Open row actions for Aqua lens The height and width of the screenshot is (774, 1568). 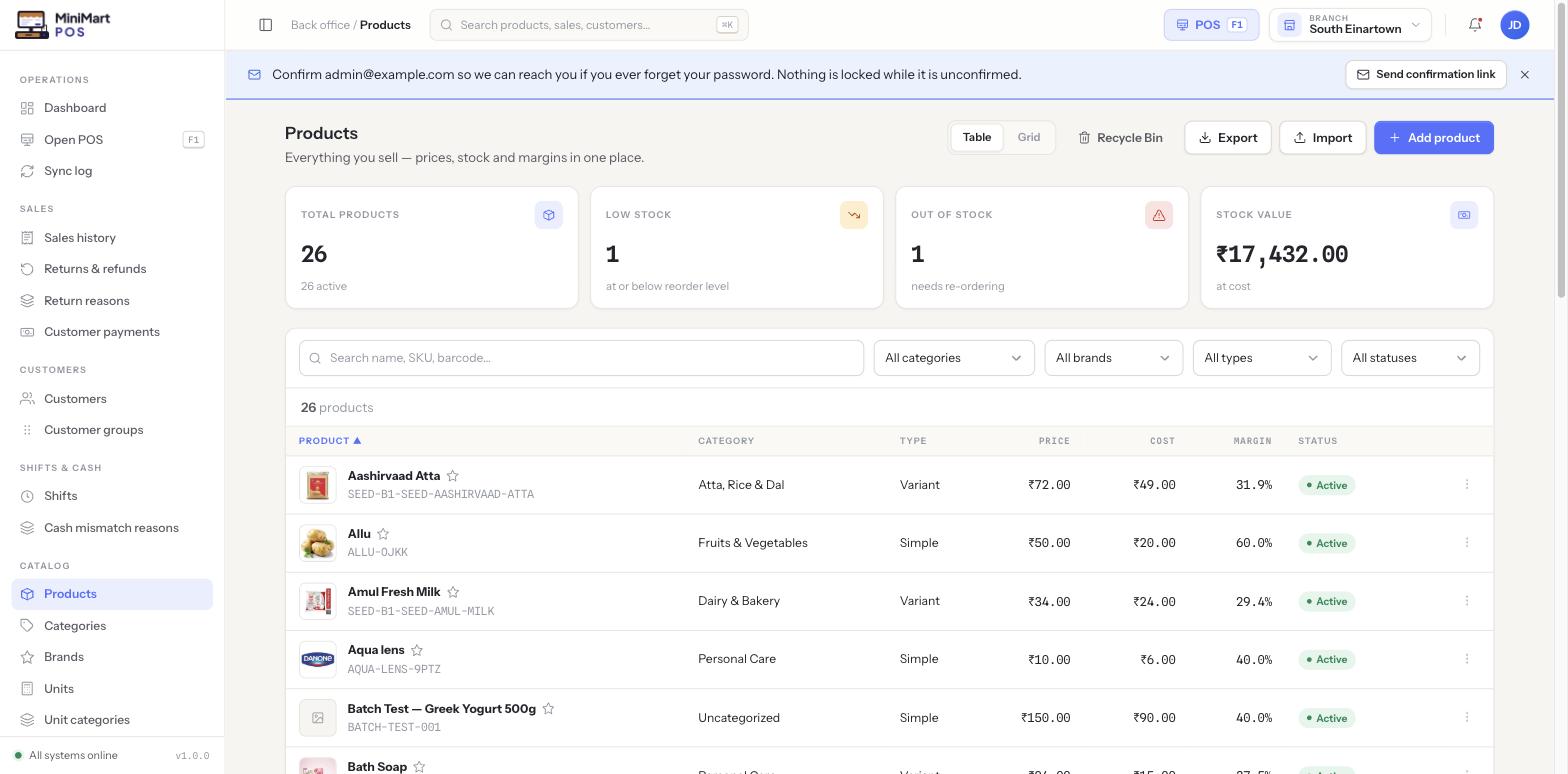1467,658
